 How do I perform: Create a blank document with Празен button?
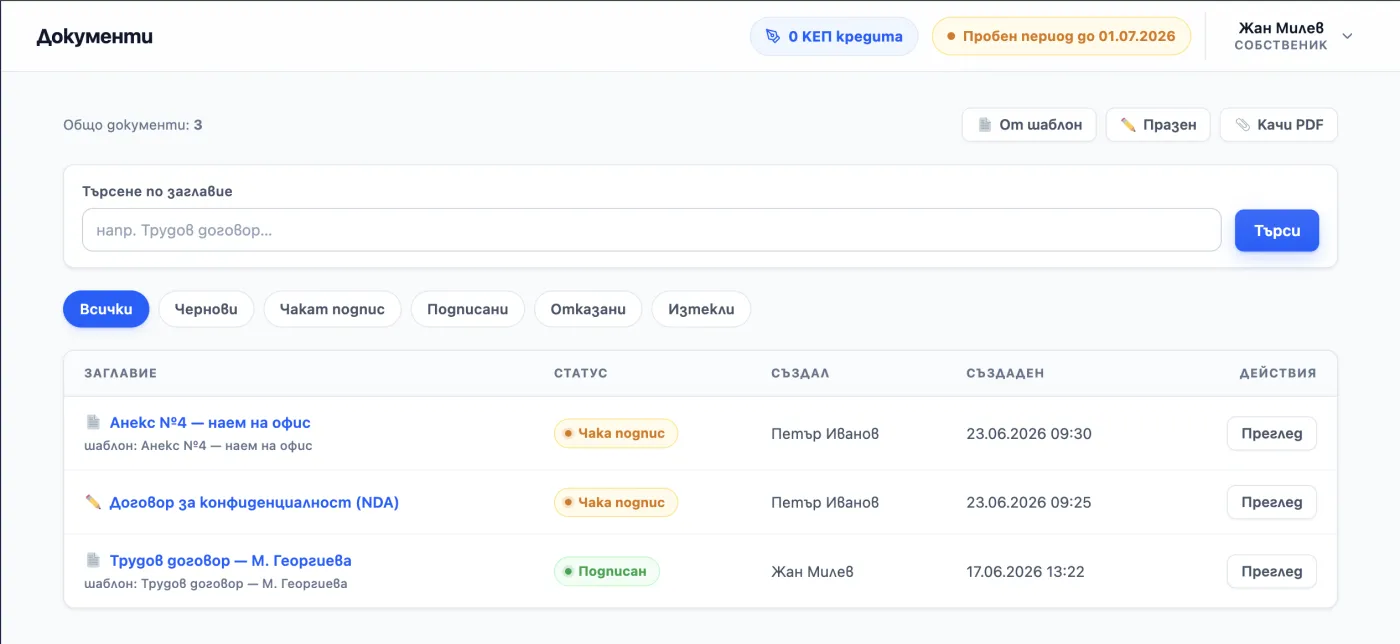[x=1158, y=125]
